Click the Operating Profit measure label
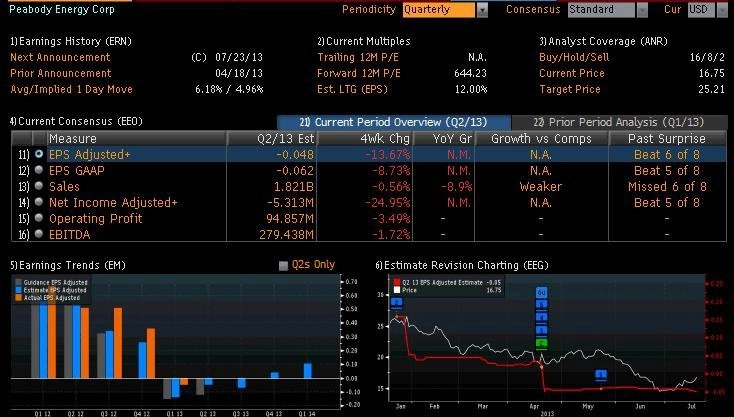734x417 pixels. tap(95, 219)
